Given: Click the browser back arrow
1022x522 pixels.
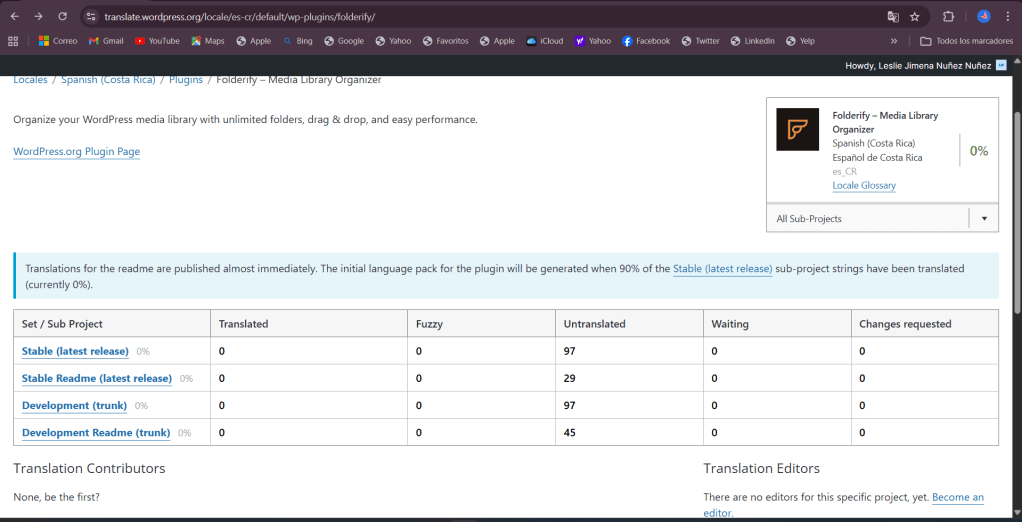Looking at the screenshot, I should 14,17.
